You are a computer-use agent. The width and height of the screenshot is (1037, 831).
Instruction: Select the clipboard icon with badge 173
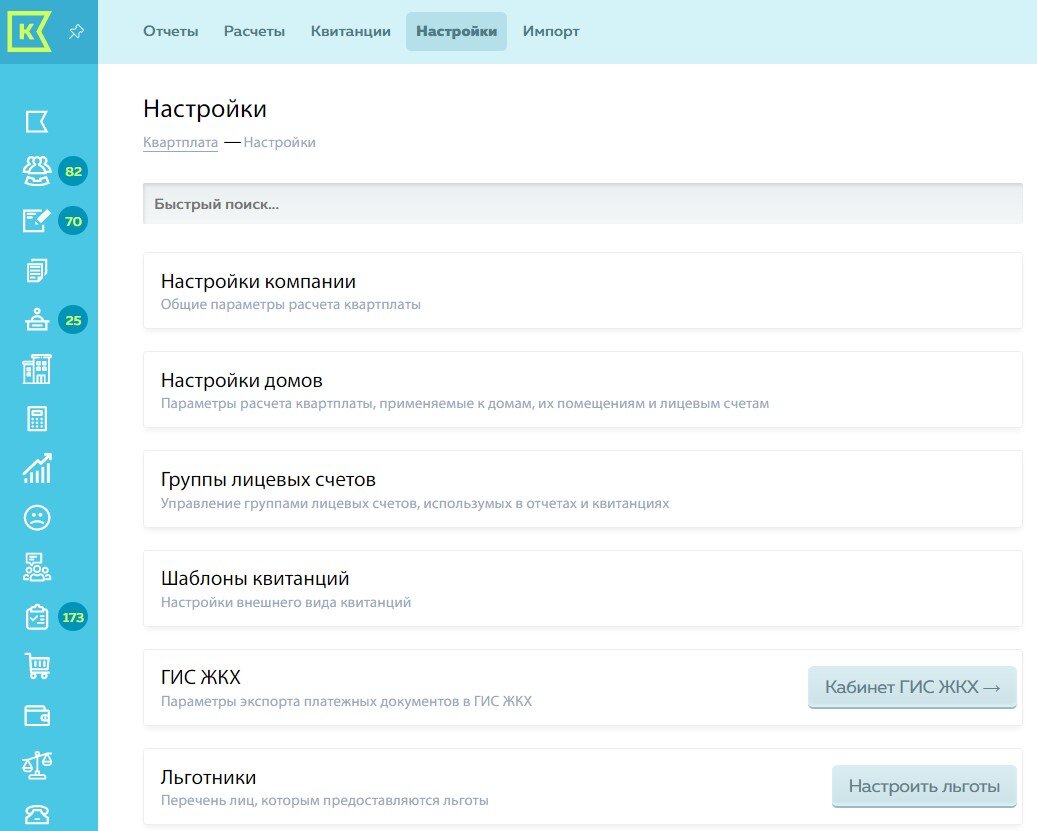pyautogui.click(x=36, y=617)
